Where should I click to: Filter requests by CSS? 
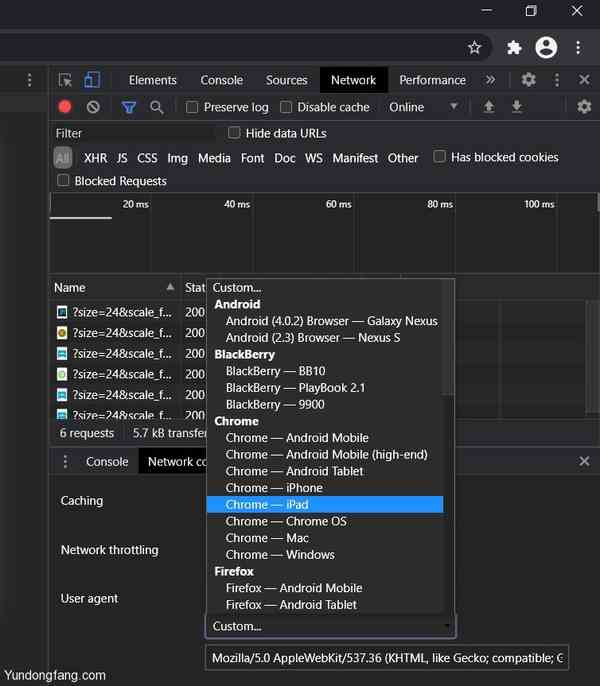(x=147, y=158)
